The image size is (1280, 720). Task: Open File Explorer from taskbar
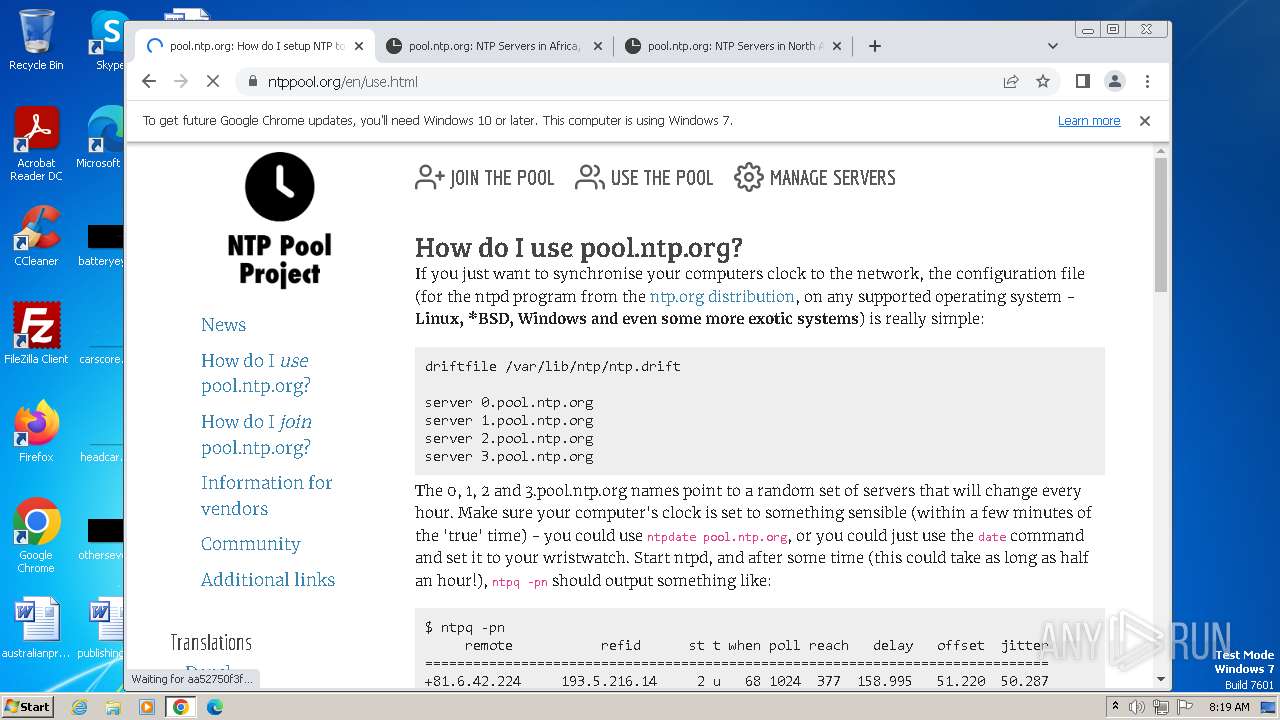pos(113,707)
